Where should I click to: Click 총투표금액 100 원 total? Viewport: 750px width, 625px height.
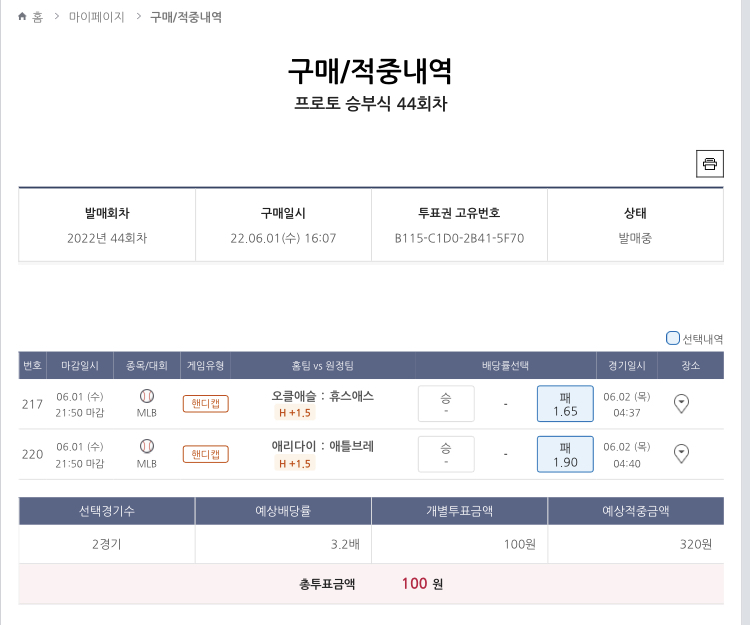pyautogui.click(x=371, y=583)
